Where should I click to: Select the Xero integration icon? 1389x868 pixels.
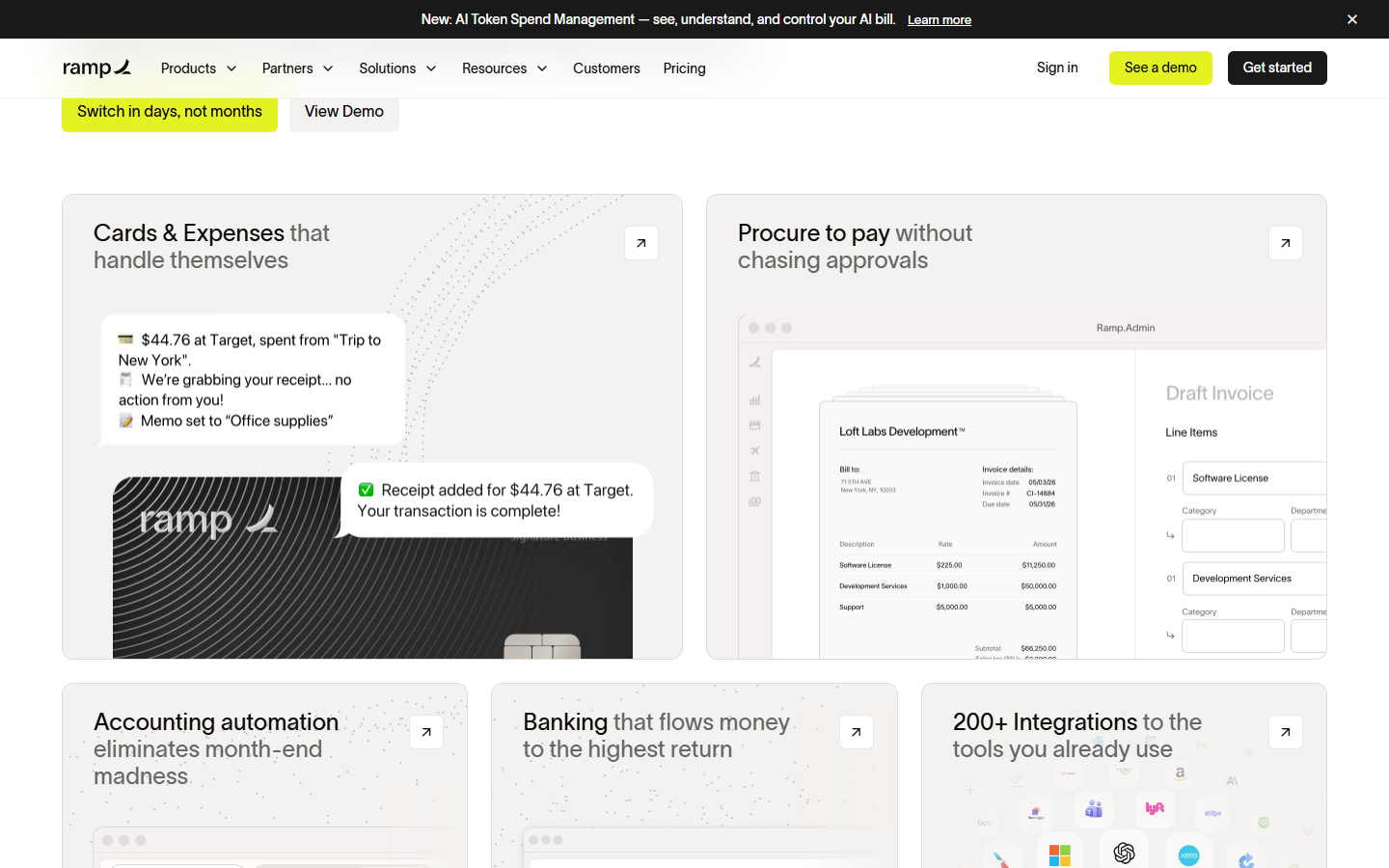pos(1188,854)
